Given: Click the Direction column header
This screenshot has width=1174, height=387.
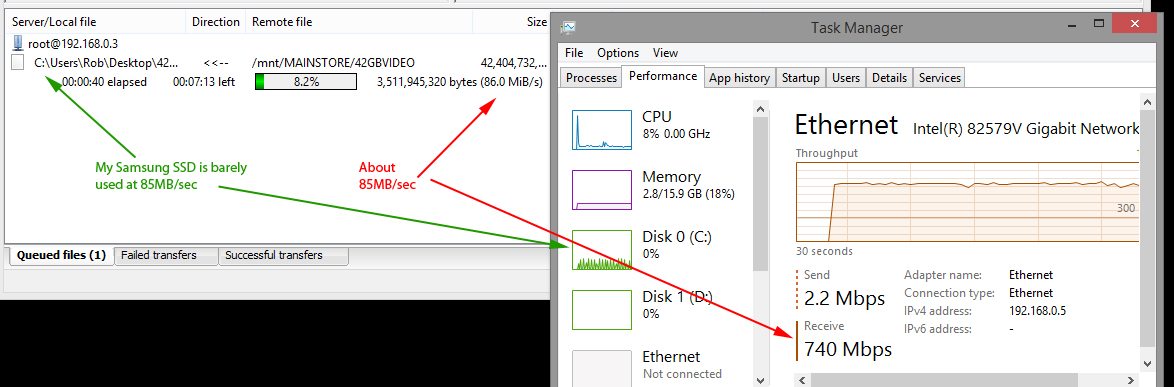Looking at the screenshot, I should click(x=216, y=22).
